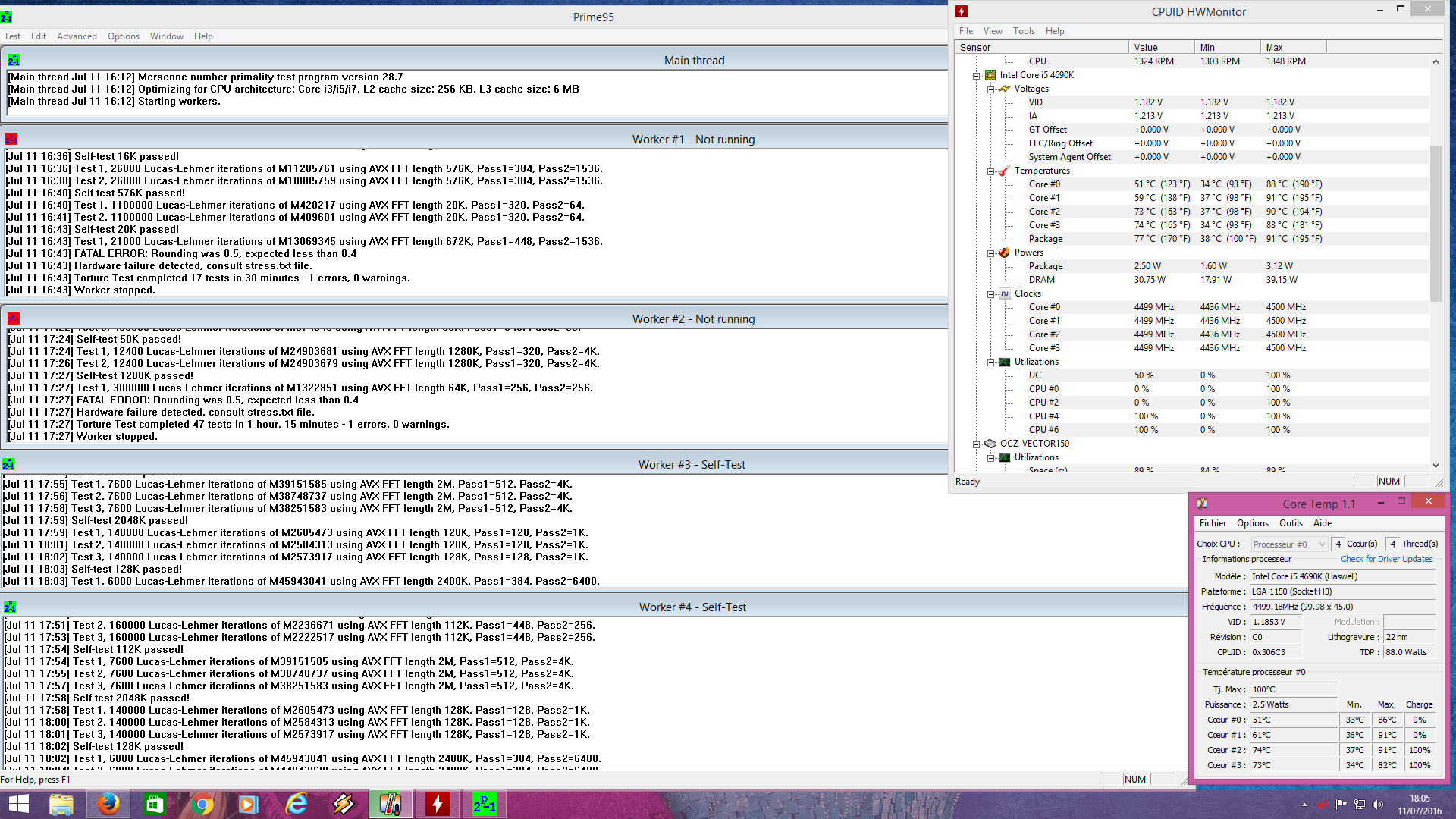Click the Tj. Max value field
This screenshot has width=1456, height=819.
point(1293,689)
